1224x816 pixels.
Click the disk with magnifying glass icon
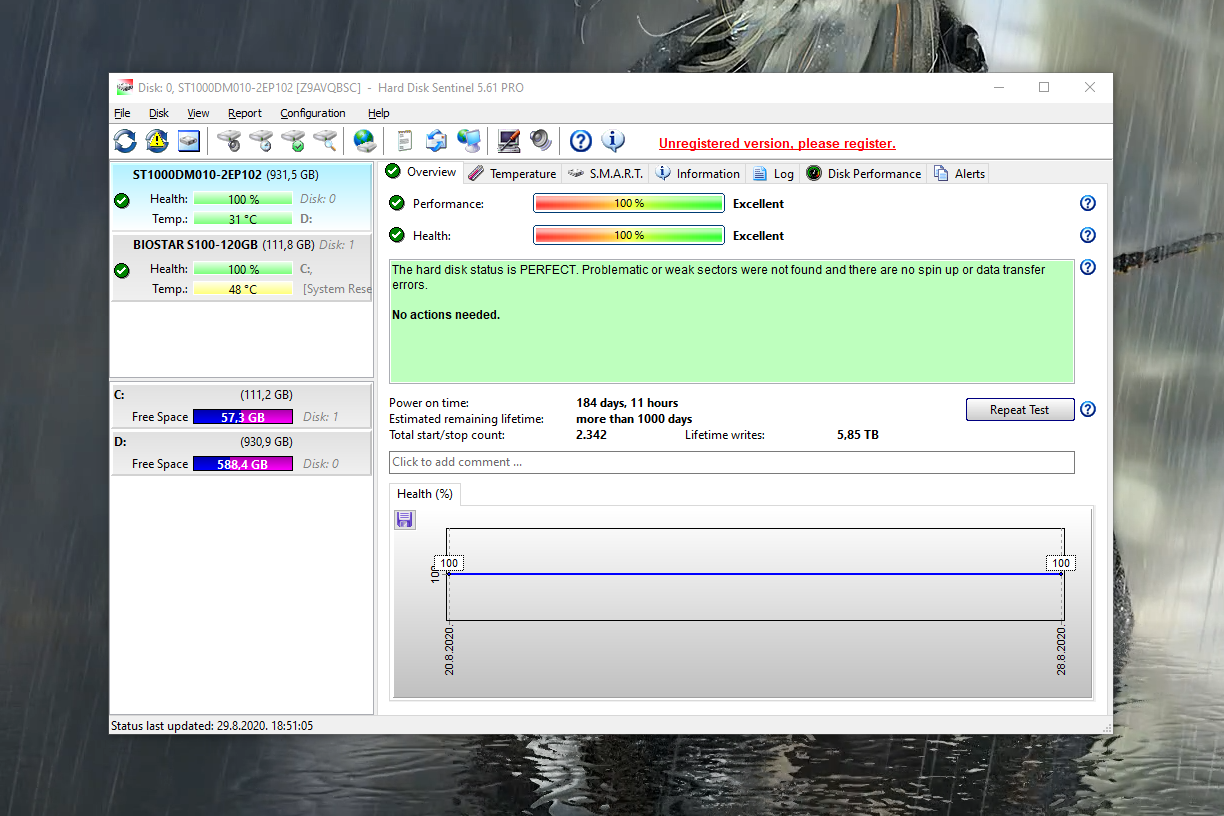pyautogui.click(x=325, y=141)
